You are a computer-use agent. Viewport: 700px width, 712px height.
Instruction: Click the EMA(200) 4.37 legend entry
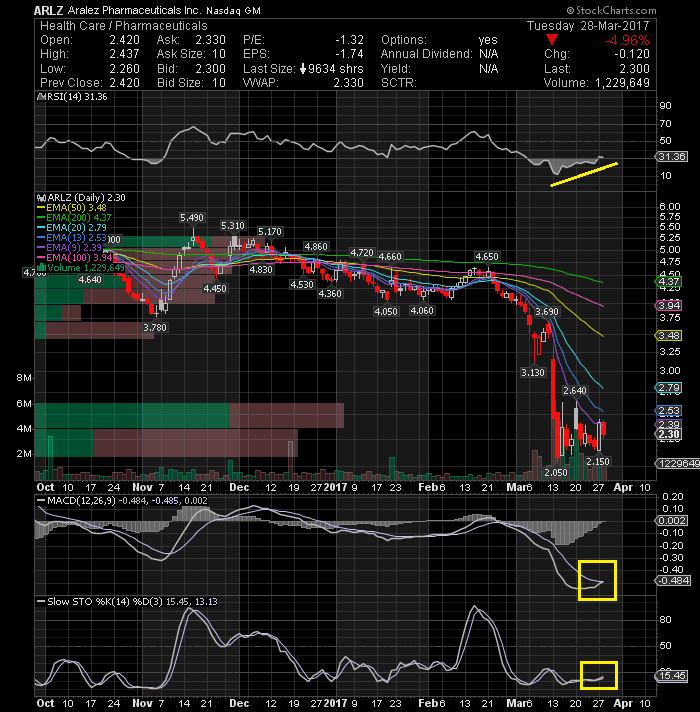coord(74,218)
